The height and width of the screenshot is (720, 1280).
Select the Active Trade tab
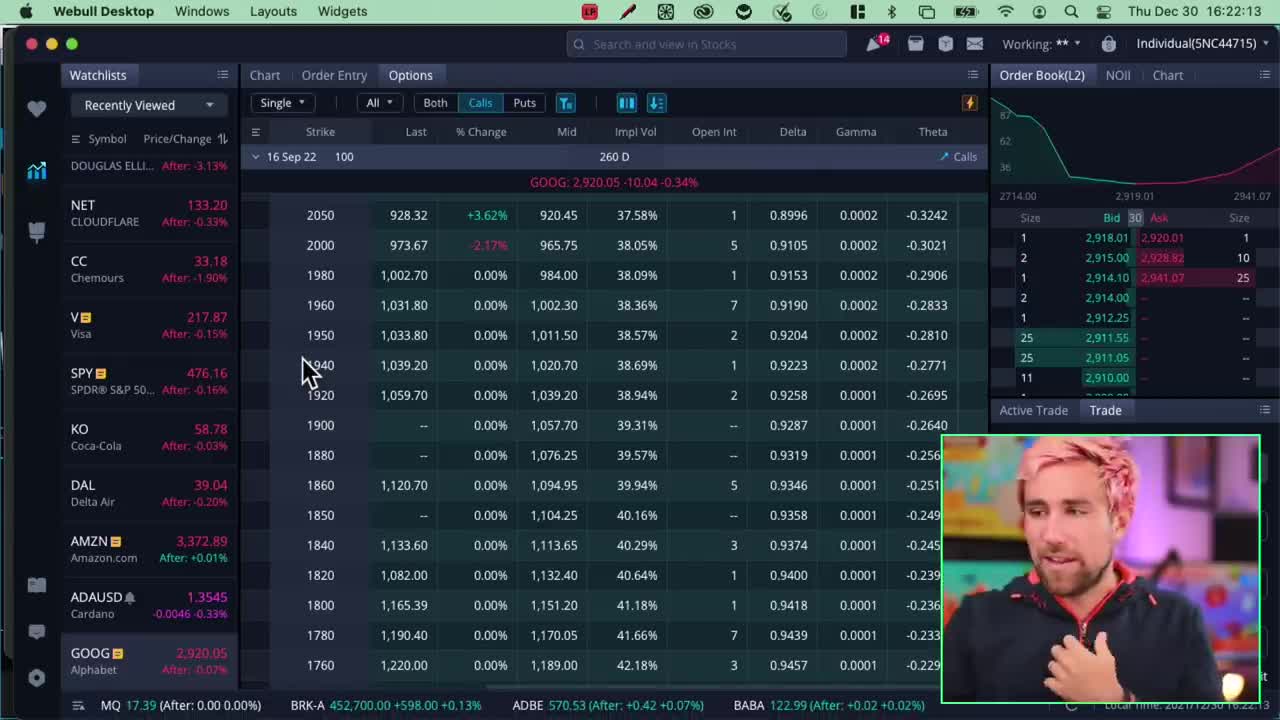pyautogui.click(x=1034, y=410)
